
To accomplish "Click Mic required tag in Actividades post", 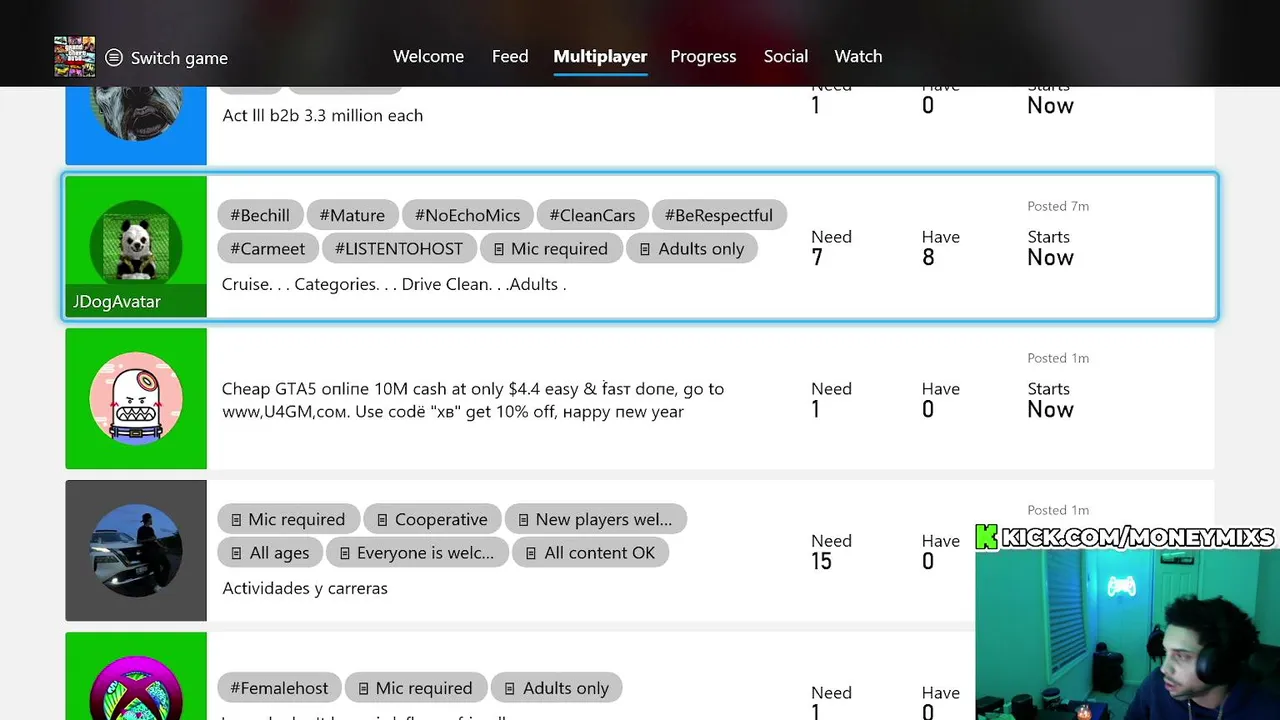I will [x=288, y=519].
